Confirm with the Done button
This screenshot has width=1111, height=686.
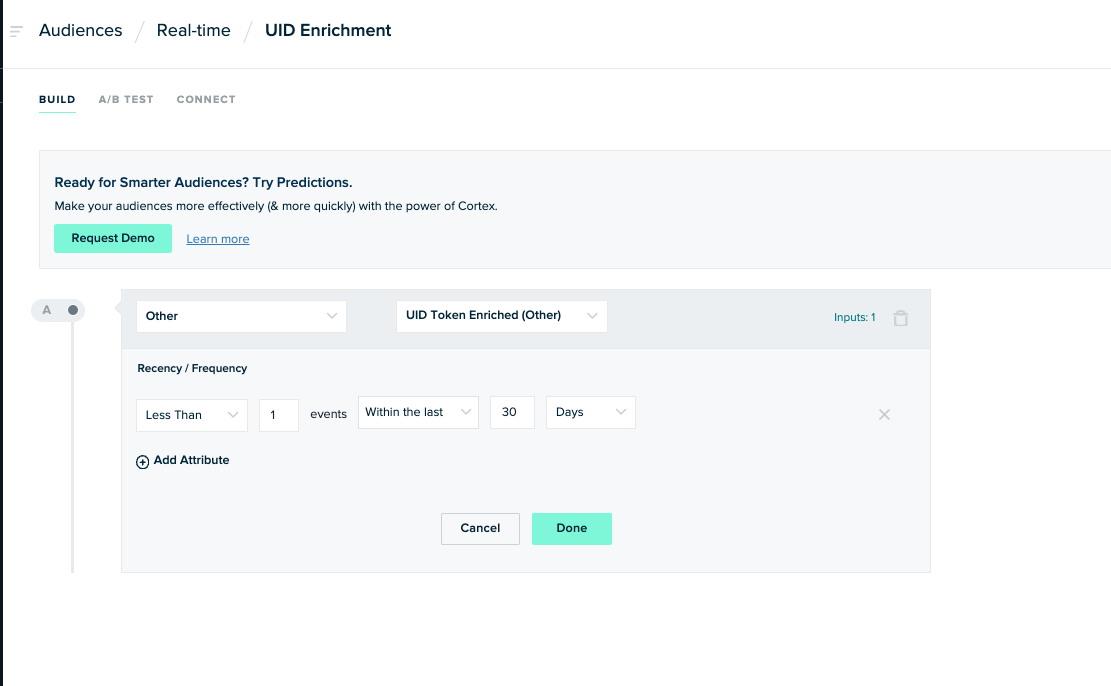coord(572,529)
